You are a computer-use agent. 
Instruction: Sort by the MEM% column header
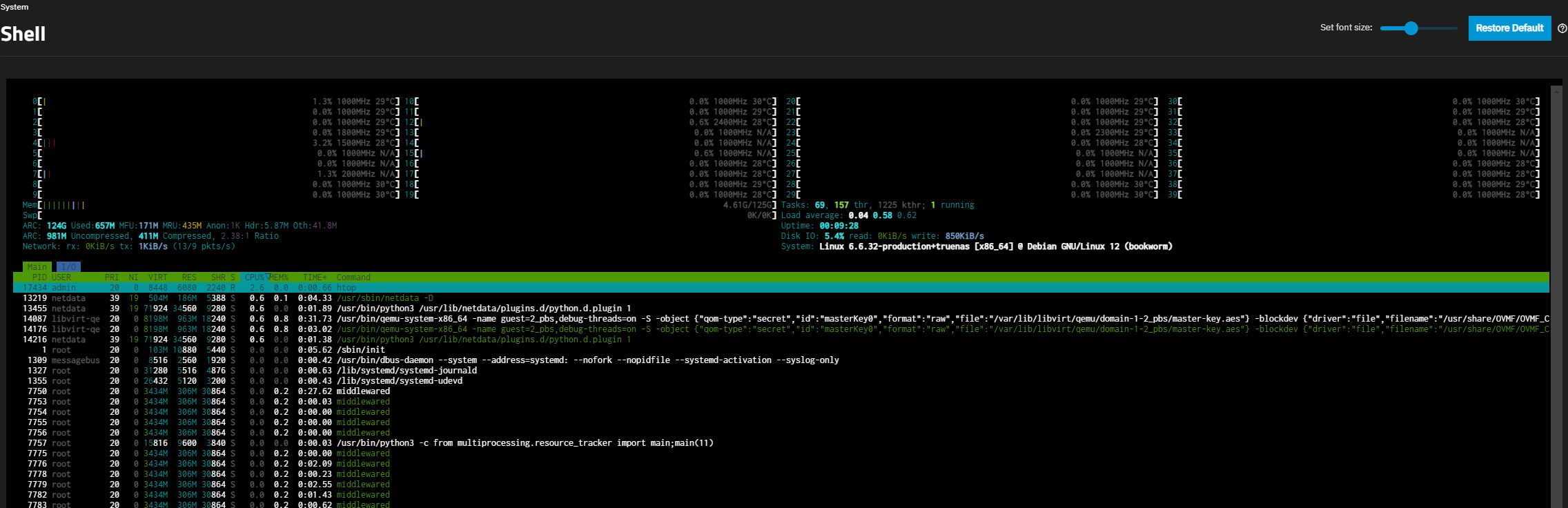[279, 277]
